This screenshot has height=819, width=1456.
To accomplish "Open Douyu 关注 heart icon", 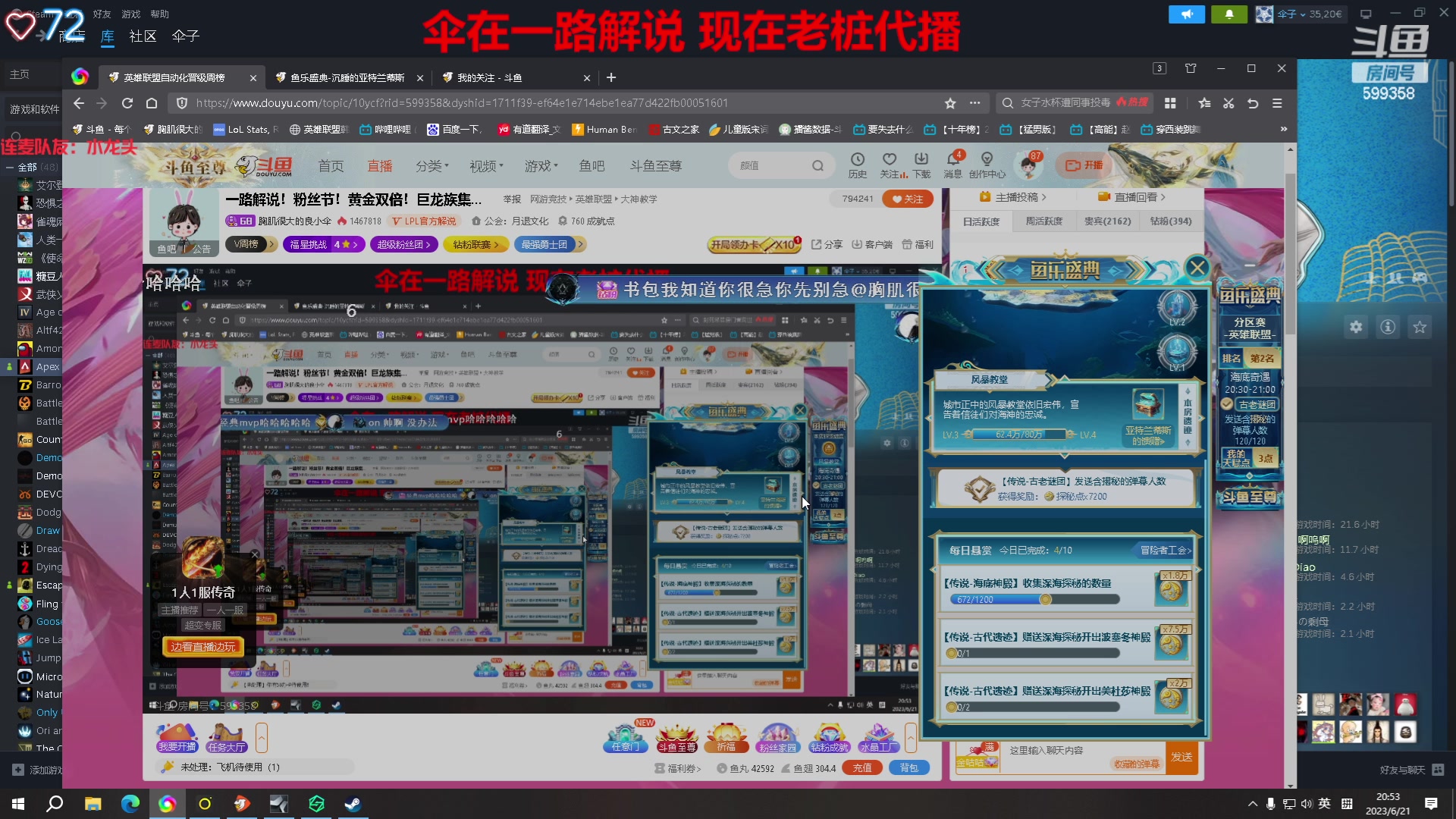I will tap(891, 165).
